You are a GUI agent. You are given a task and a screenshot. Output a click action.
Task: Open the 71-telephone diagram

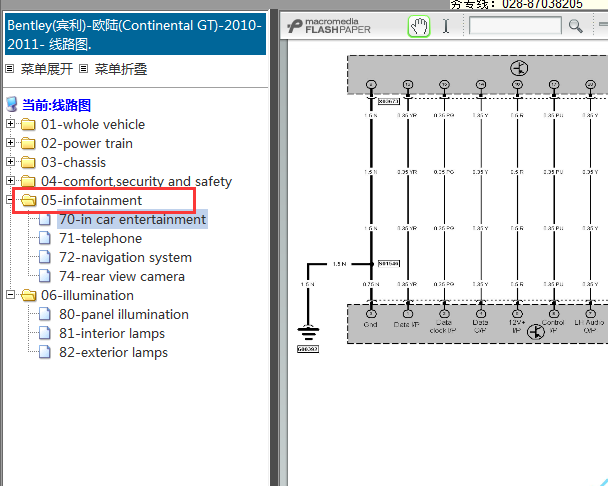pyautogui.click(x=100, y=239)
